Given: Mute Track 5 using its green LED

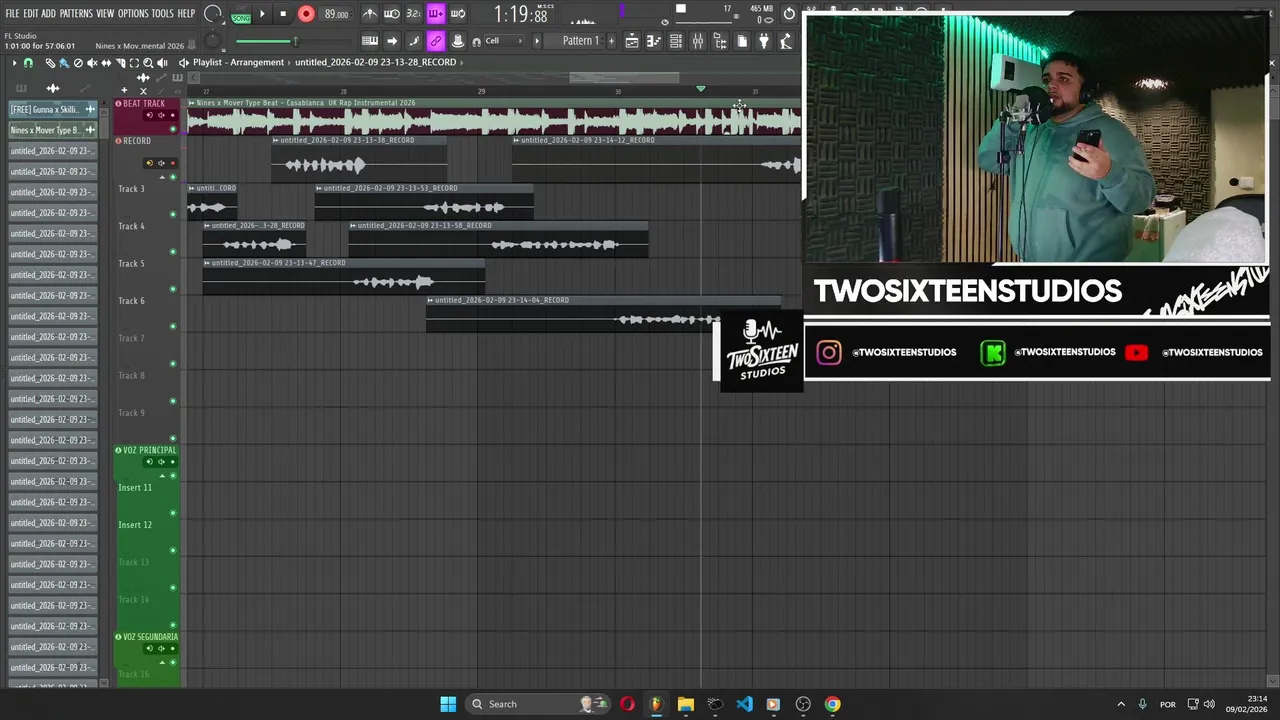Looking at the screenshot, I should point(173,289).
